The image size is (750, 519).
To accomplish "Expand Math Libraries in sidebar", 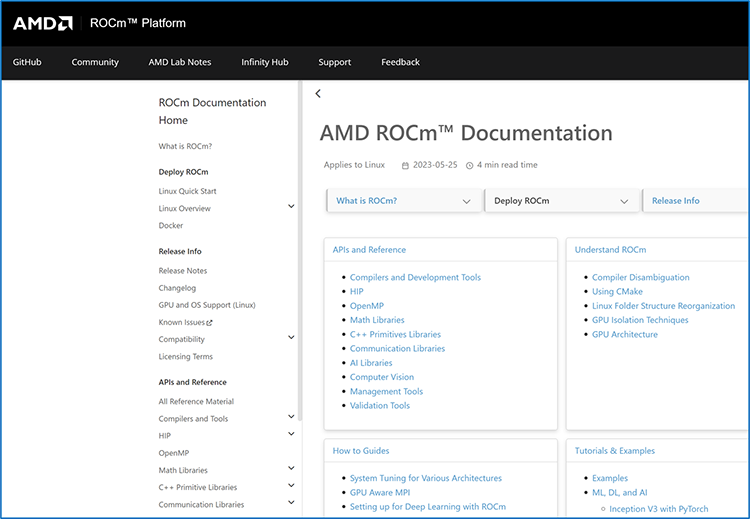I will tap(291, 468).
